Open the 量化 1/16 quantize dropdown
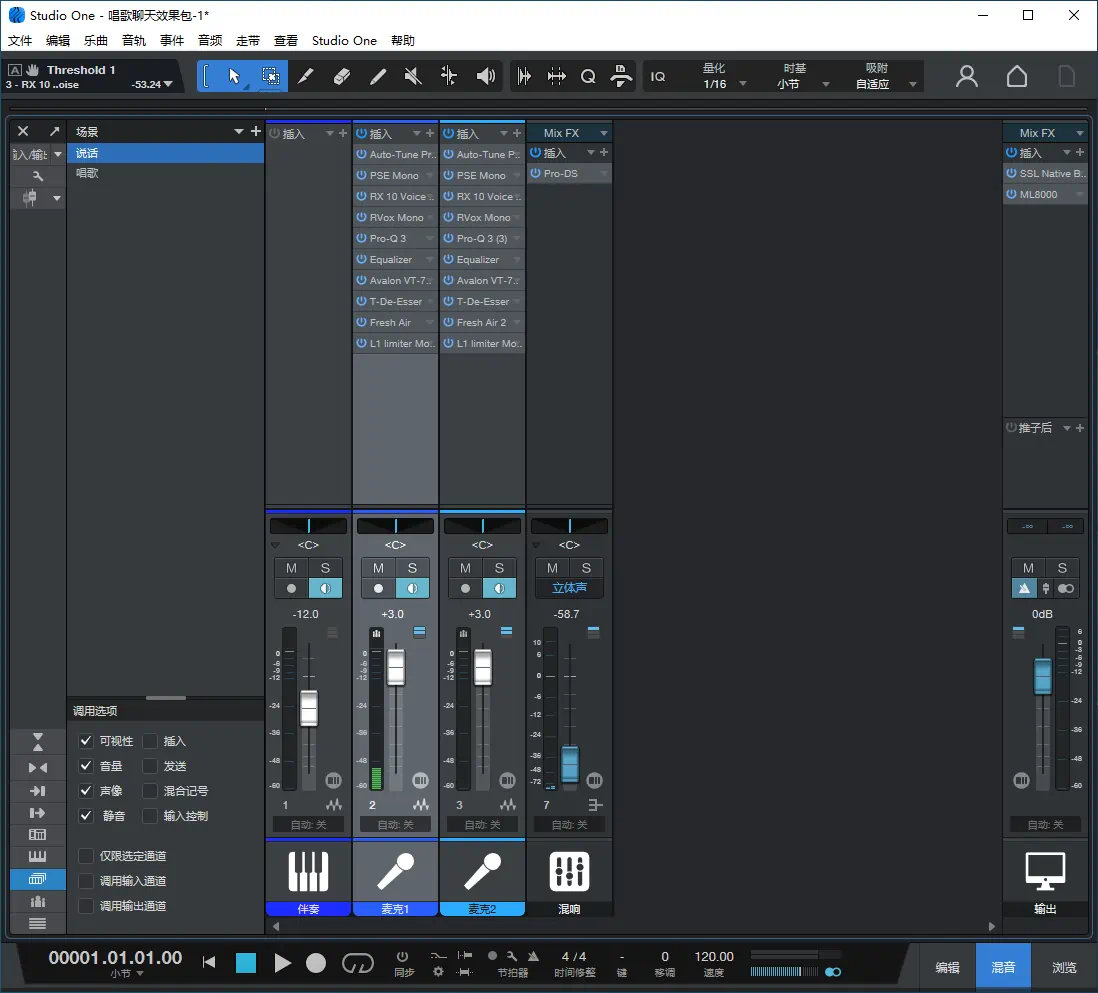Viewport: 1098px width, 993px height. (x=743, y=84)
